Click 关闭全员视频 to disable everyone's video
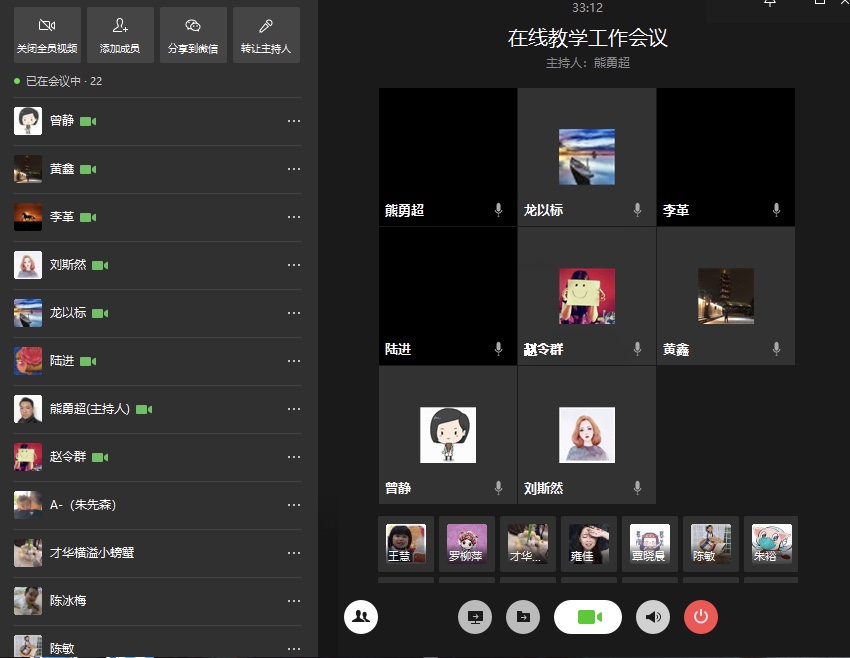Viewport: 850px width, 658px height. point(47,35)
